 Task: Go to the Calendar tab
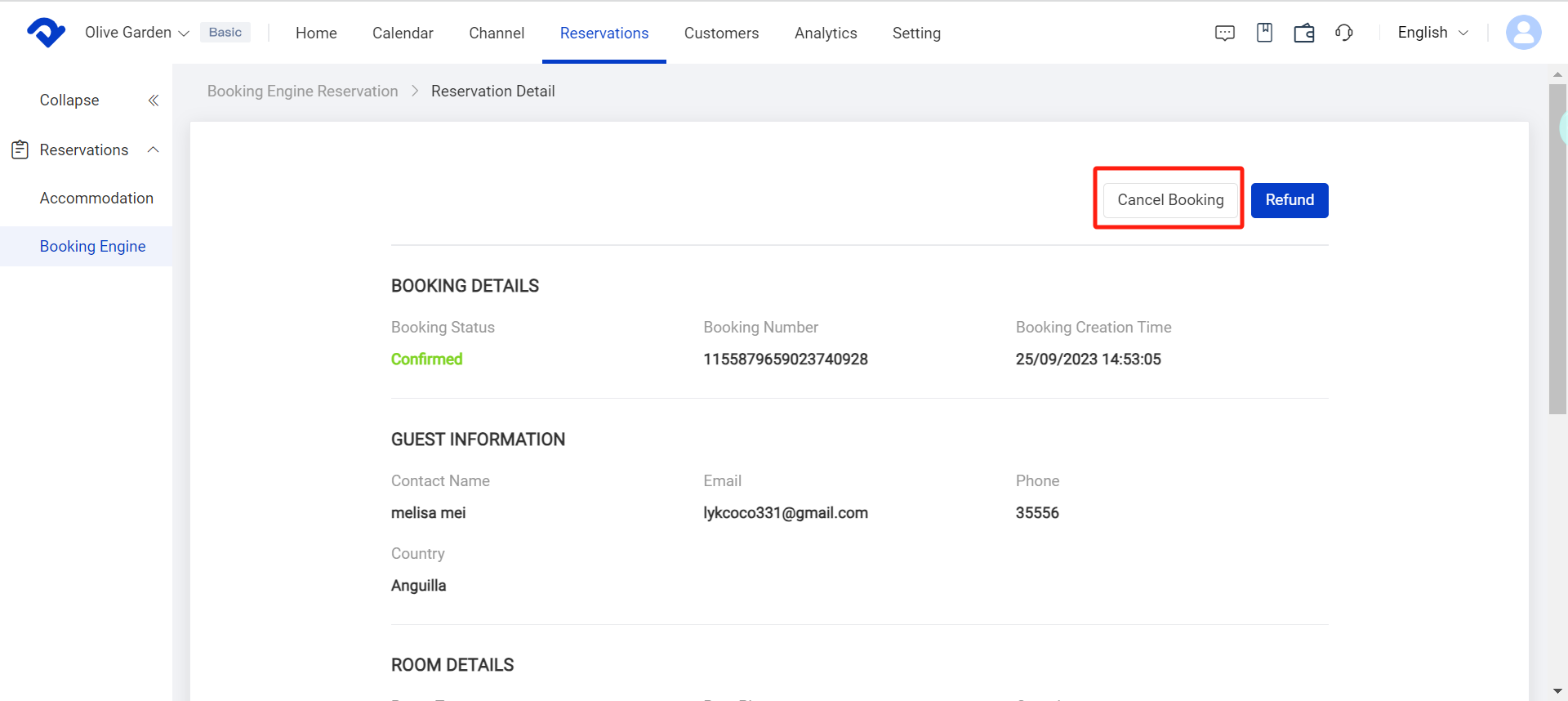pyautogui.click(x=403, y=33)
